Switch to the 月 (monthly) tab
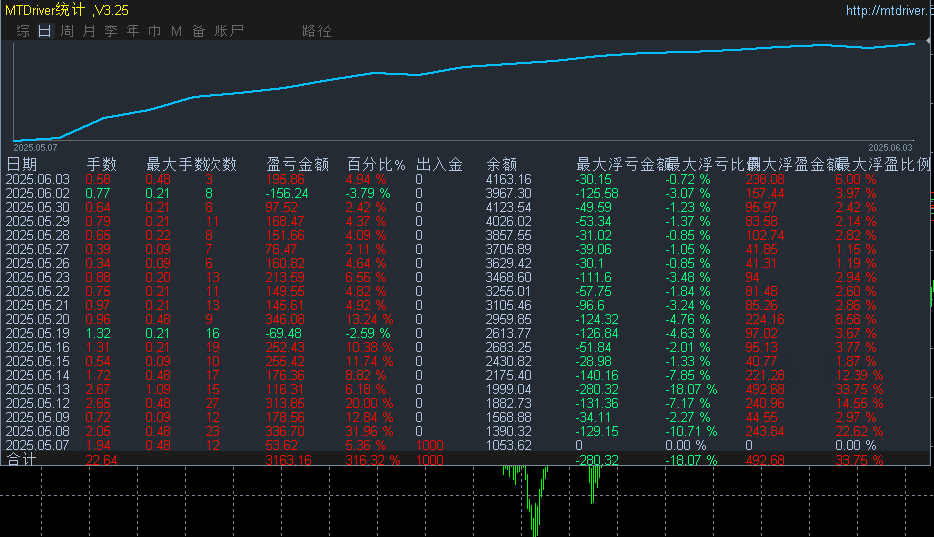934x537 pixels. pyautogui.click(x=88, y=31)
